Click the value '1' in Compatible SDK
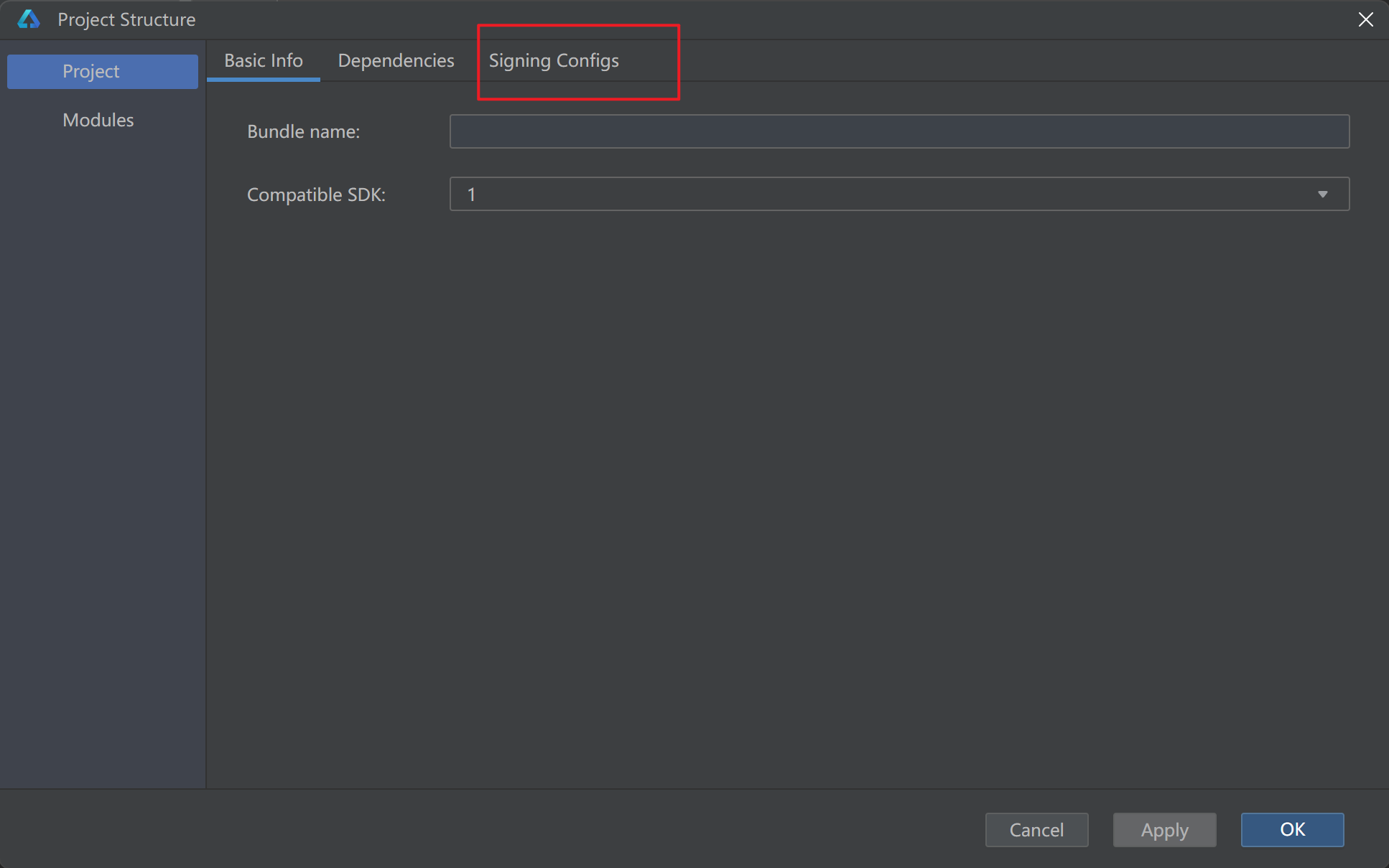 coord(472,195)
